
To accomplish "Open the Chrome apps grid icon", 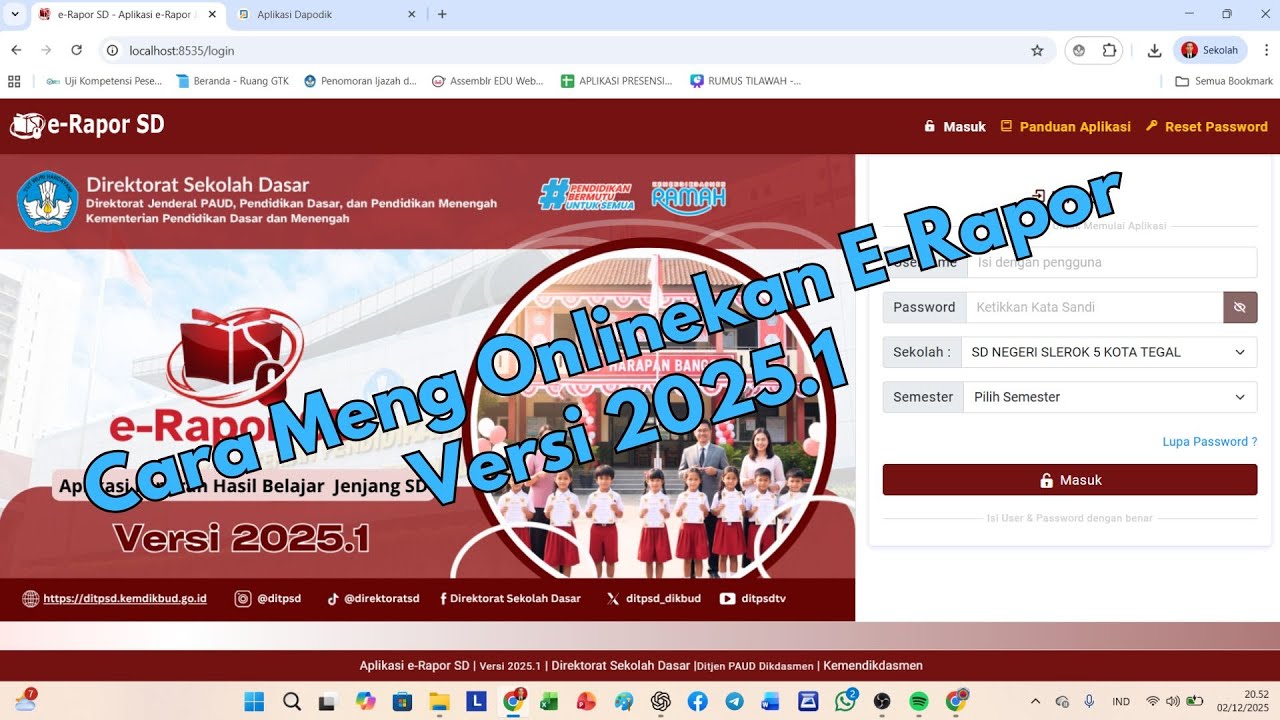I will pyautogui.click(x=14, y=81).
